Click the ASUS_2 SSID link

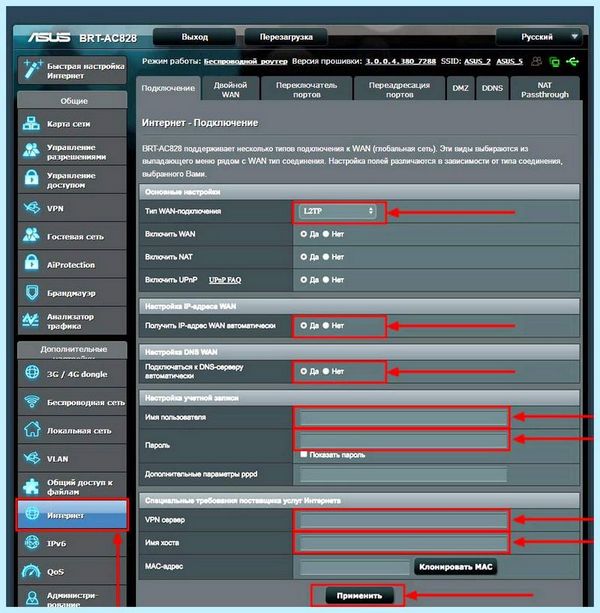(477, 61)
